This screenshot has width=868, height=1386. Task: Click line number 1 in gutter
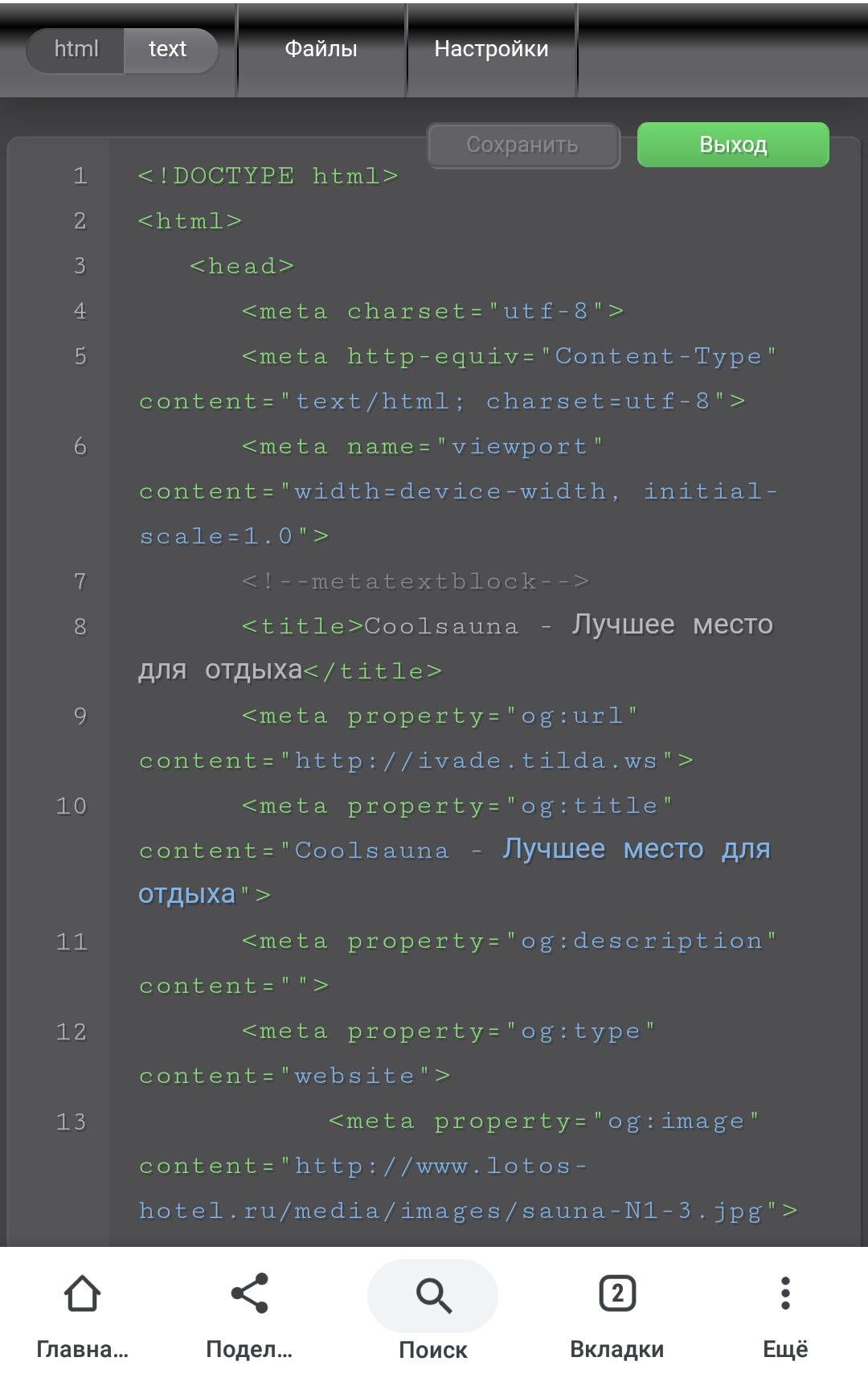(80, 176)
